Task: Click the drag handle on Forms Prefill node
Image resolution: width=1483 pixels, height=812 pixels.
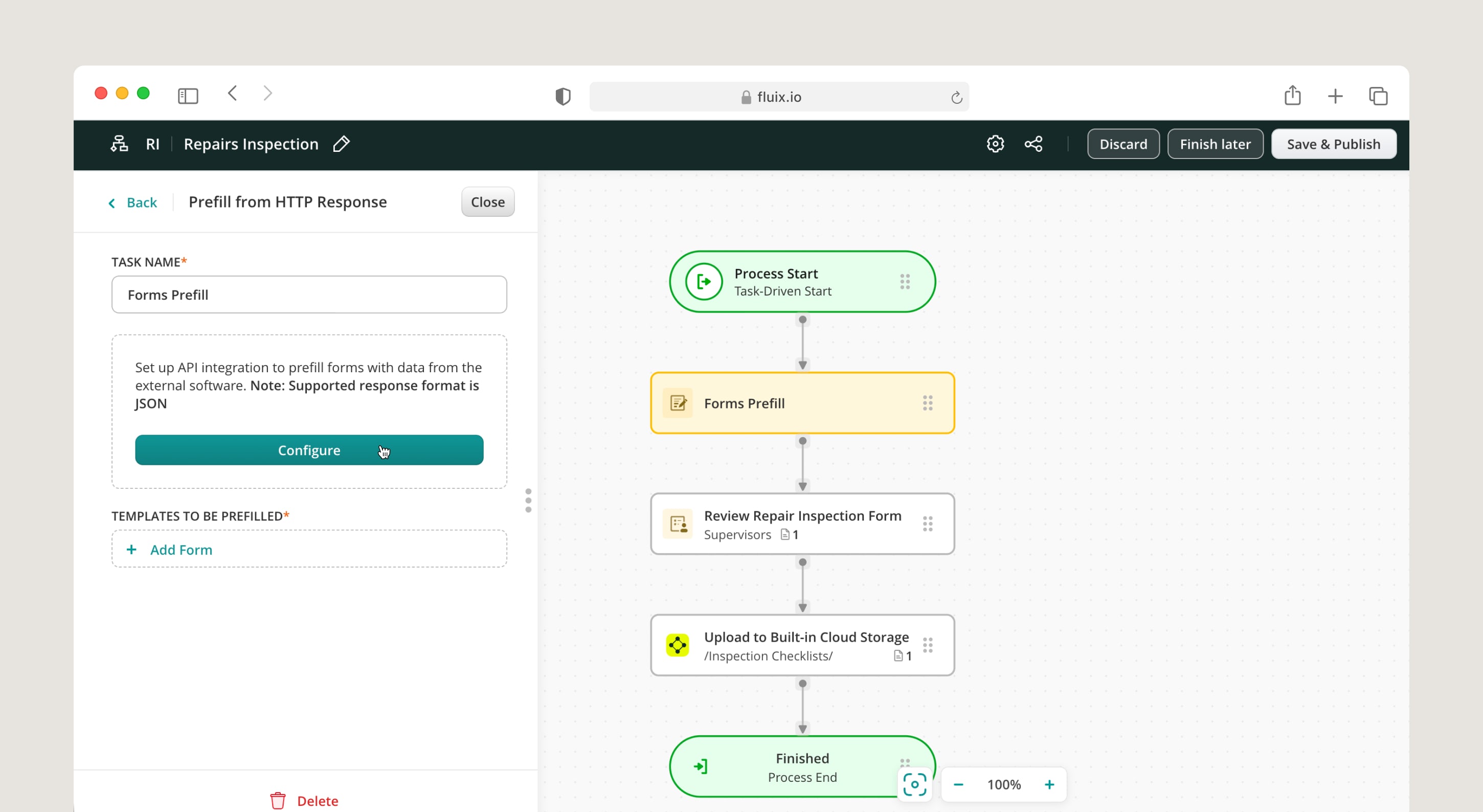Action: click(x=928, y=403)
